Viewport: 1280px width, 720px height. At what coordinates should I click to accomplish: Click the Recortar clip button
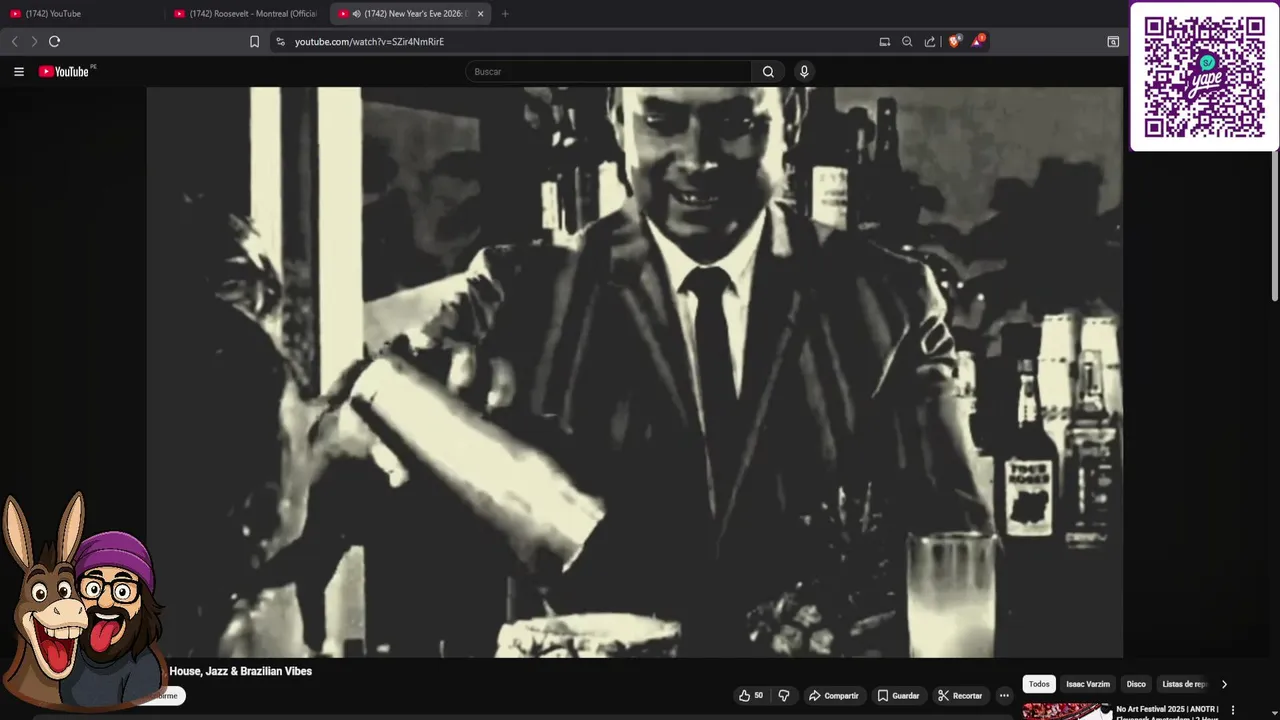click(x=960, y=696)
